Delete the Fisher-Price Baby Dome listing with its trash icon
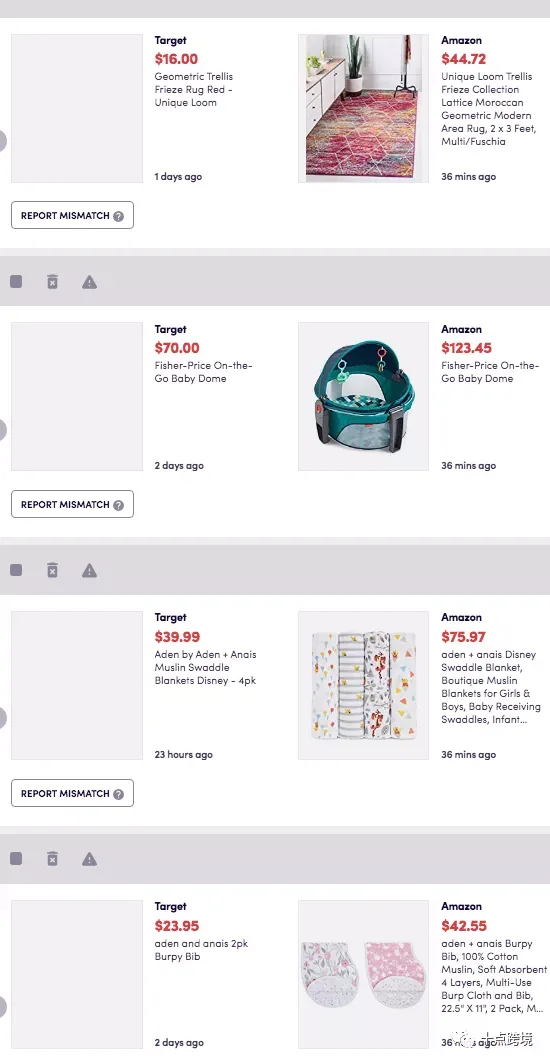550x1064 pixels. click(x=52, y=282)
